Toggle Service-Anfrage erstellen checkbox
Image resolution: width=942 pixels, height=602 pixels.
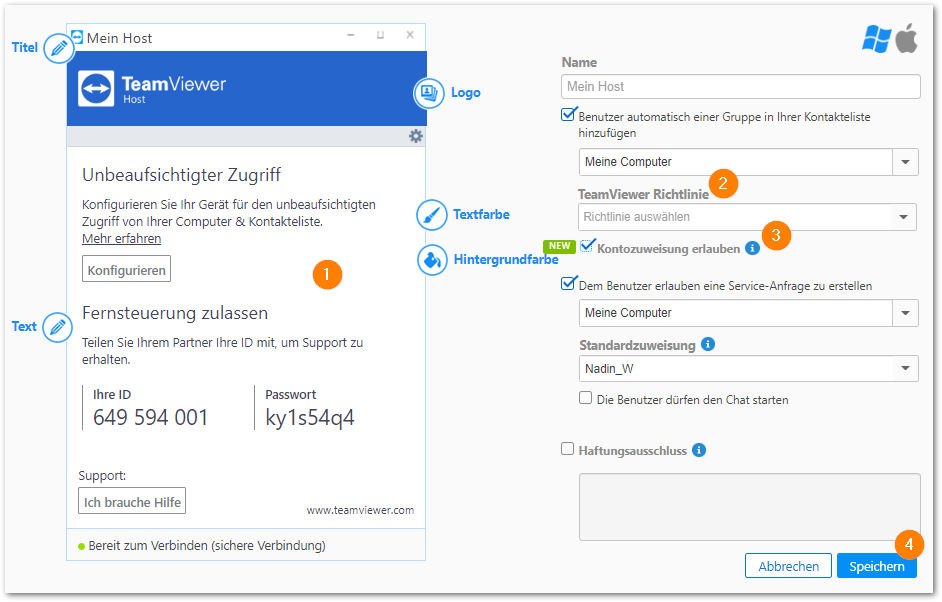(x=568, y=283)
